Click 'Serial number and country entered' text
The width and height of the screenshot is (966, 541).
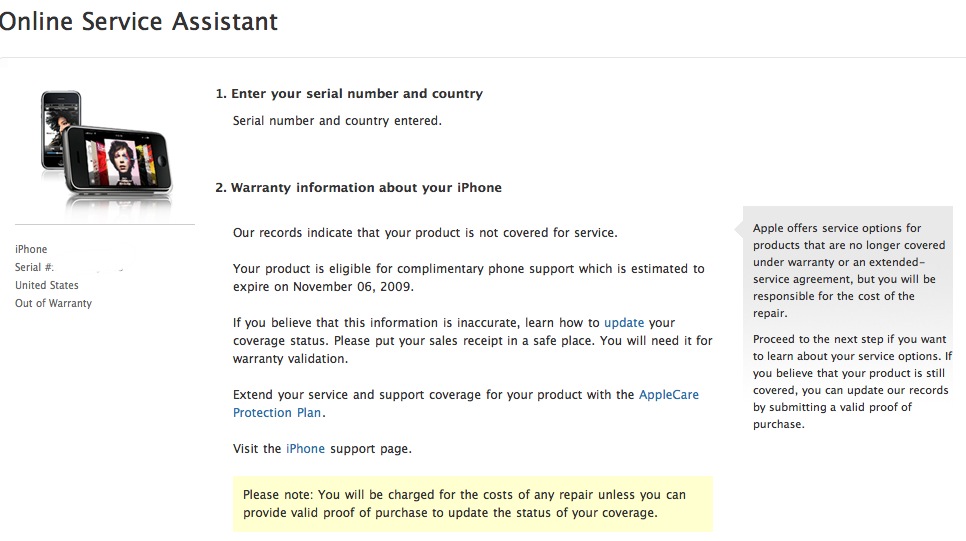[337, 121]
